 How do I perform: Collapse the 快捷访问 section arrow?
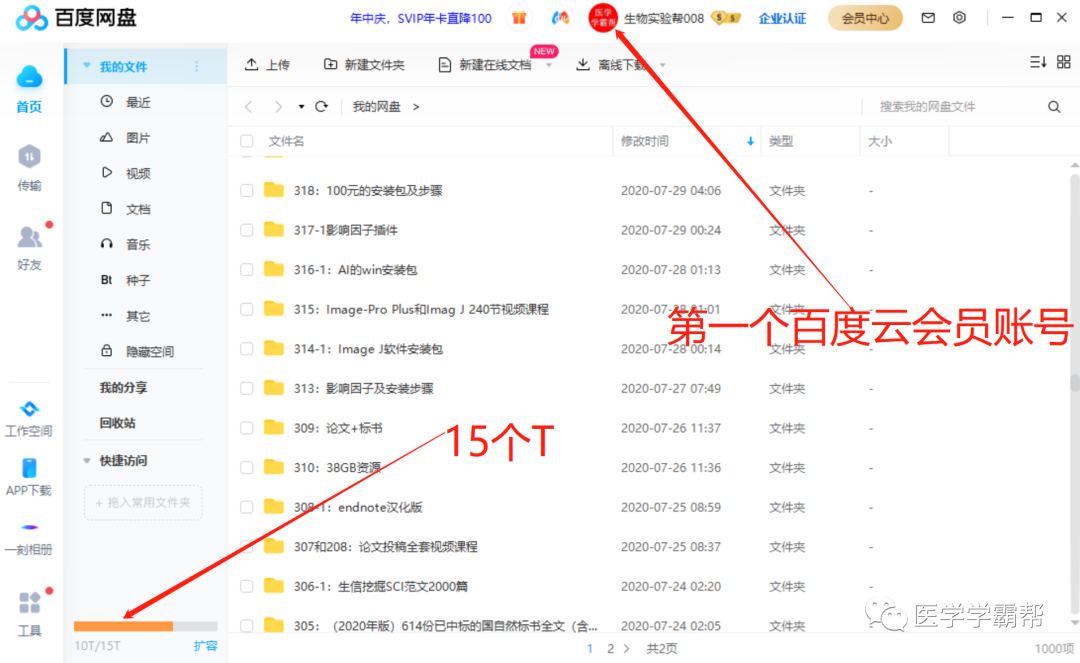click(87, 461)
